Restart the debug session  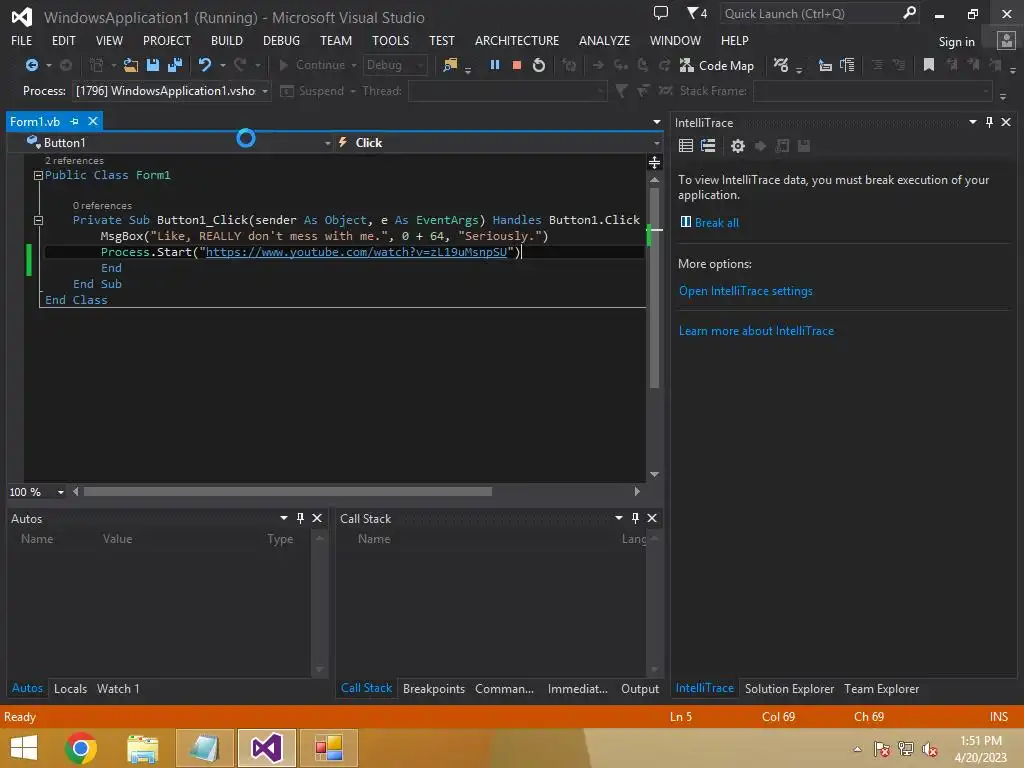pyautogui.click(x=539, y=65)
